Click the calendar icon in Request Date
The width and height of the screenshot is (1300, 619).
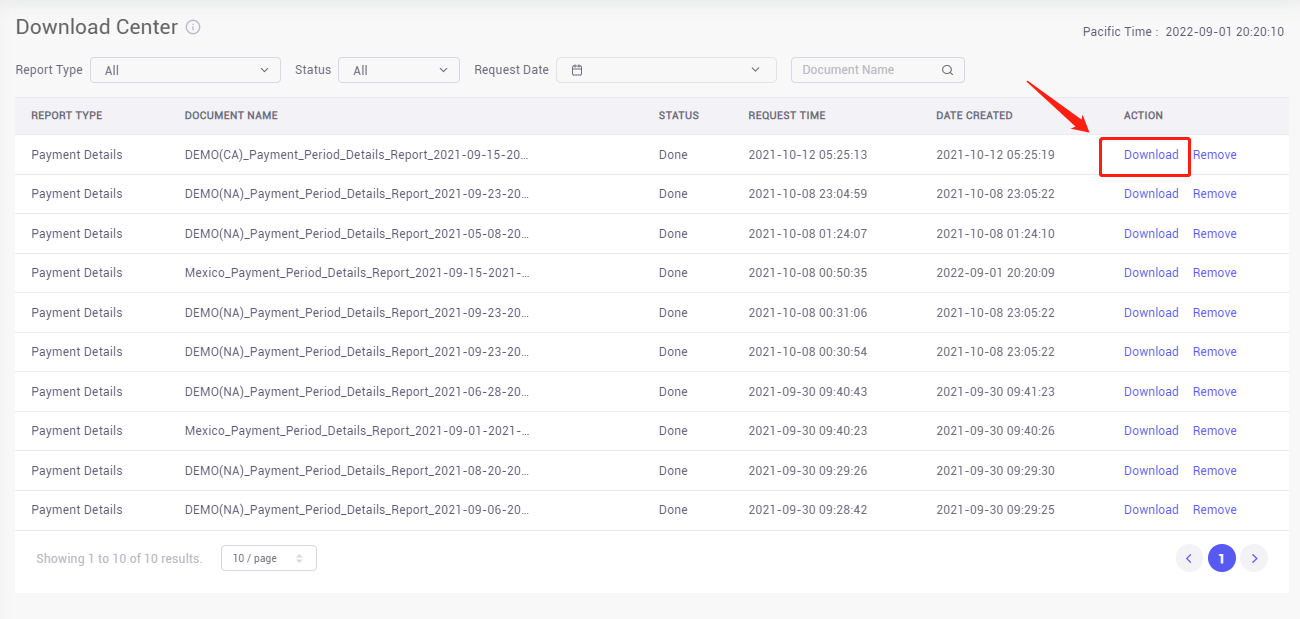click(x=577, y=70)
